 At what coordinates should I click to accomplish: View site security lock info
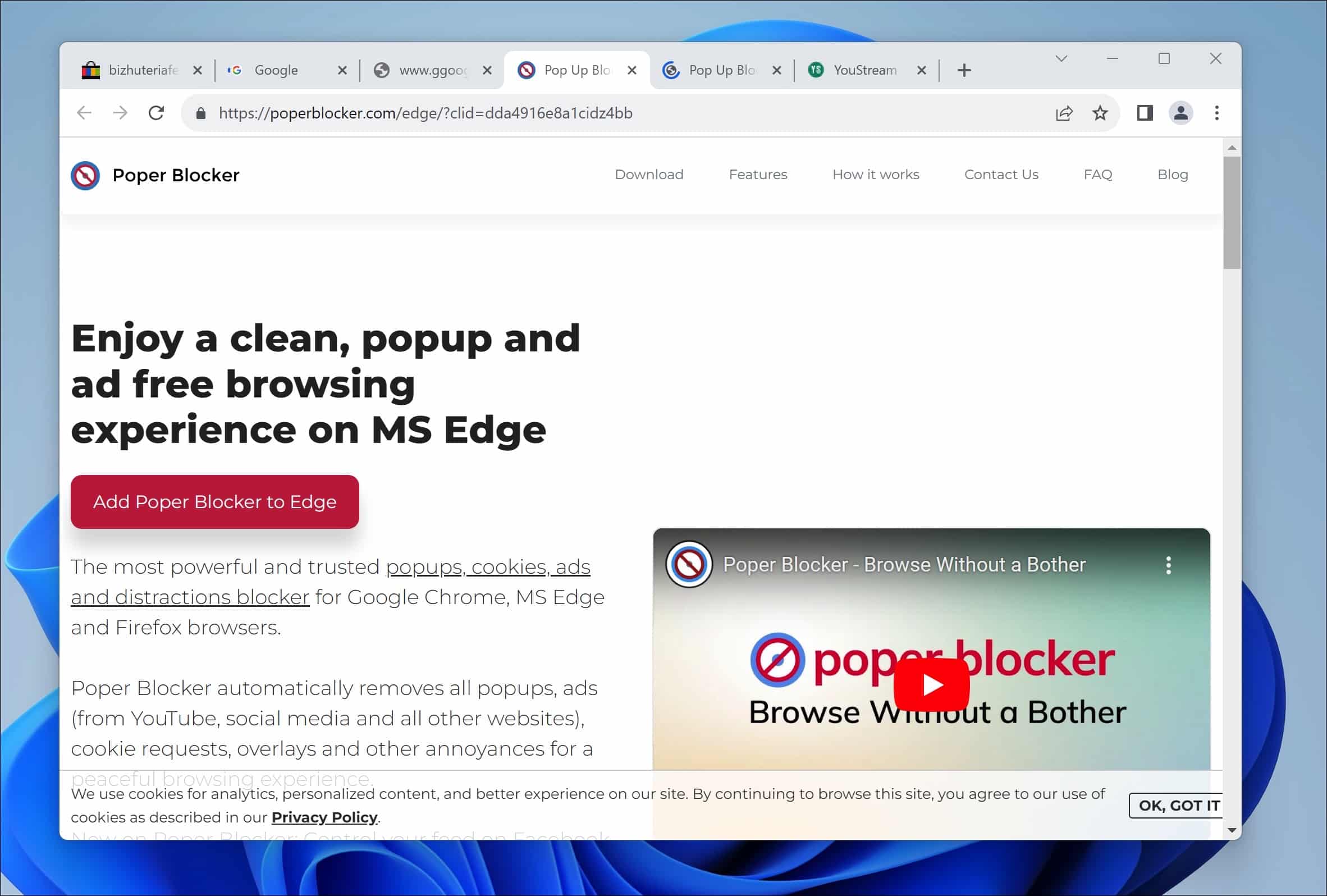click(200, 113)
